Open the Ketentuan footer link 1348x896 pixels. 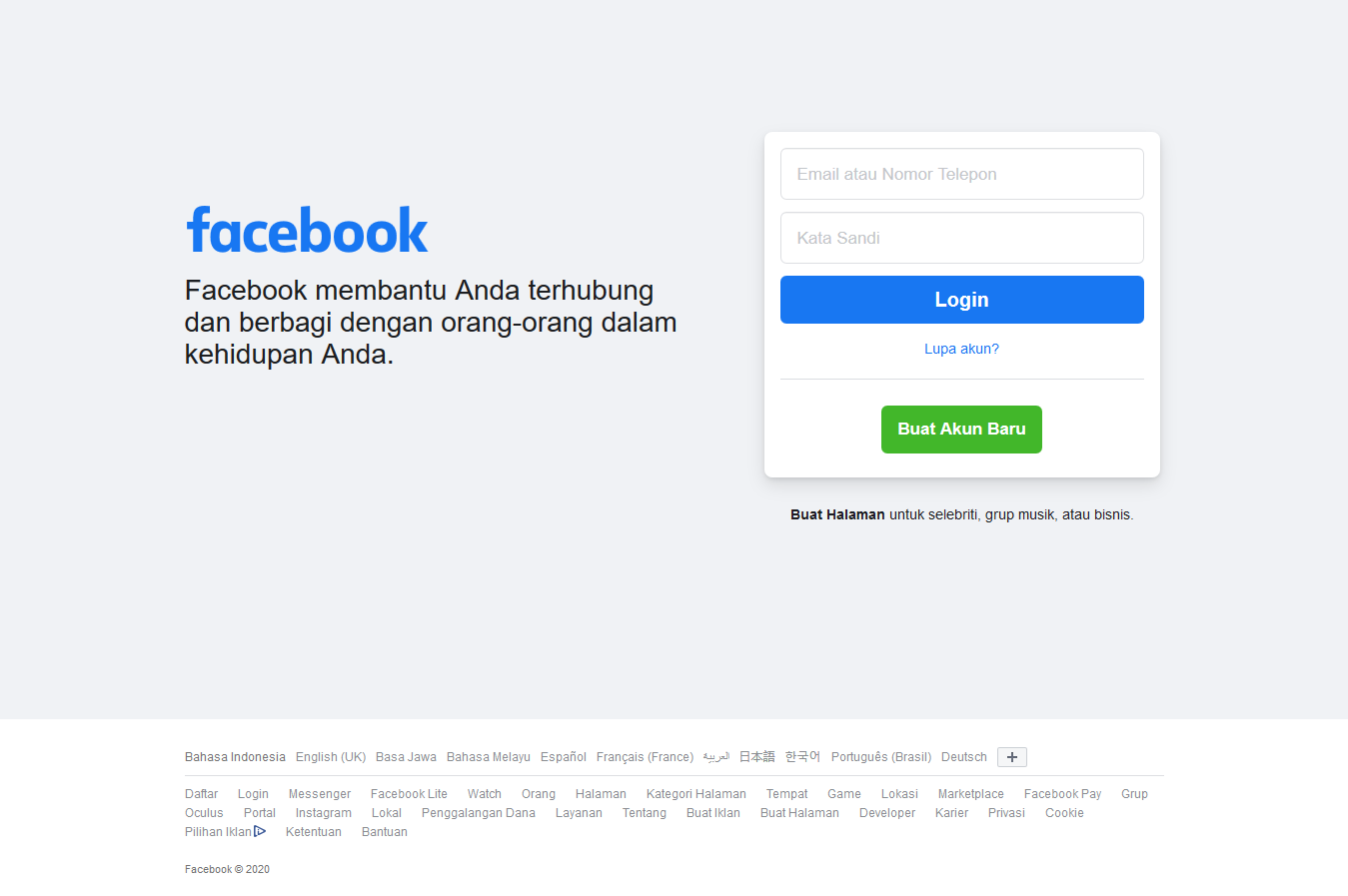(314, 832)
